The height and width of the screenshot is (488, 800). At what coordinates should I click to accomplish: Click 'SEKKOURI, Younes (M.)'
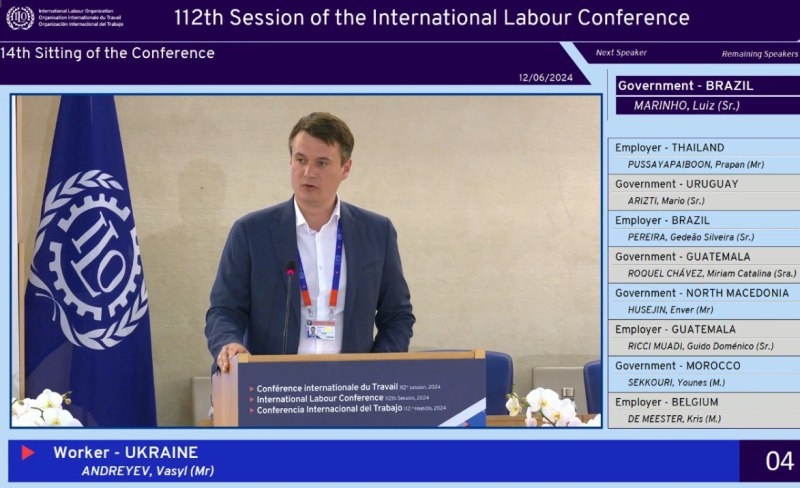coord(676,382)
